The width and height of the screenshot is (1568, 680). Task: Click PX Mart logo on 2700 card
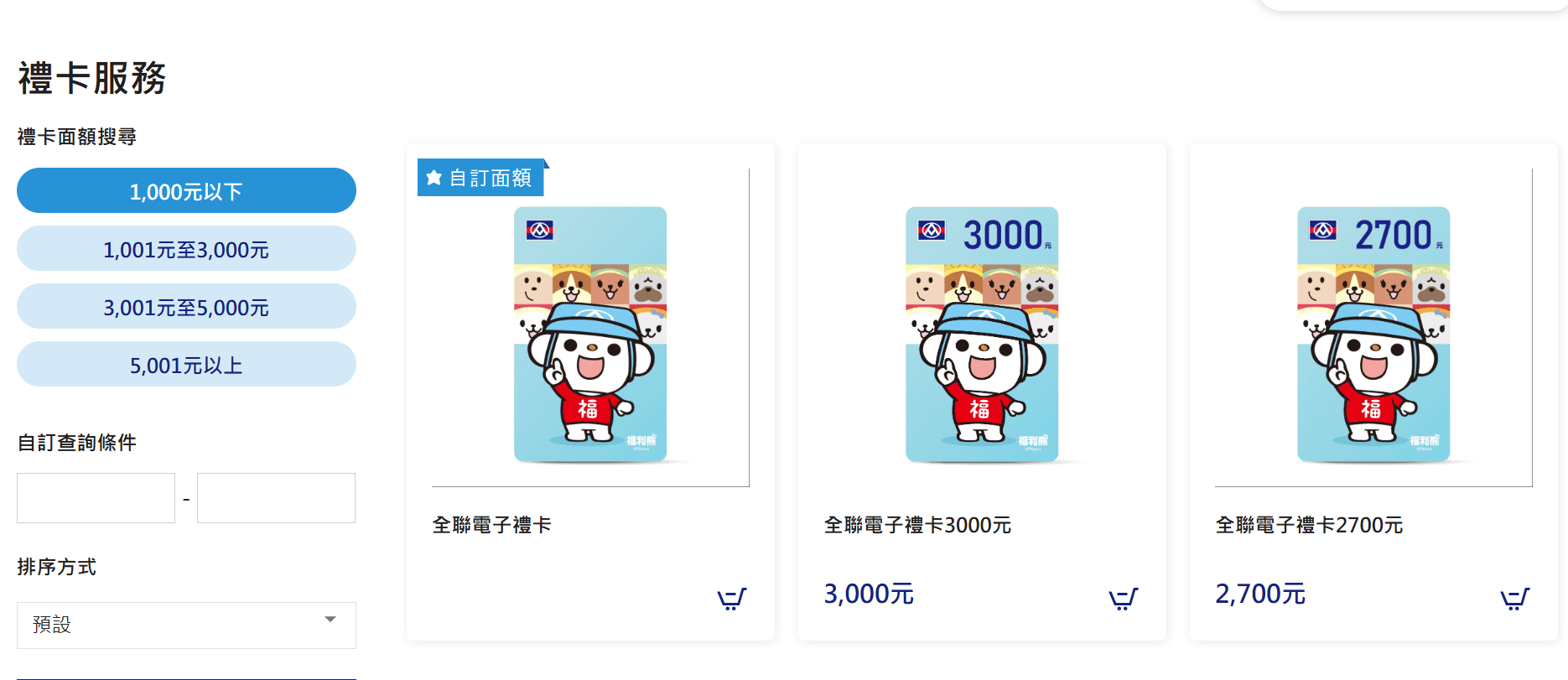point(1322,230)
